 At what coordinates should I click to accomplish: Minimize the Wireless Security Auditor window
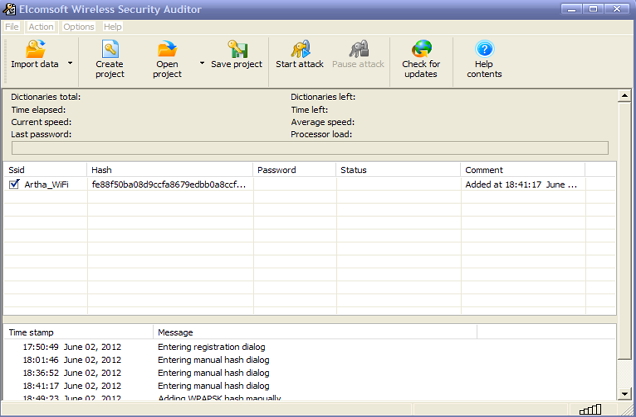click(572, 9)
